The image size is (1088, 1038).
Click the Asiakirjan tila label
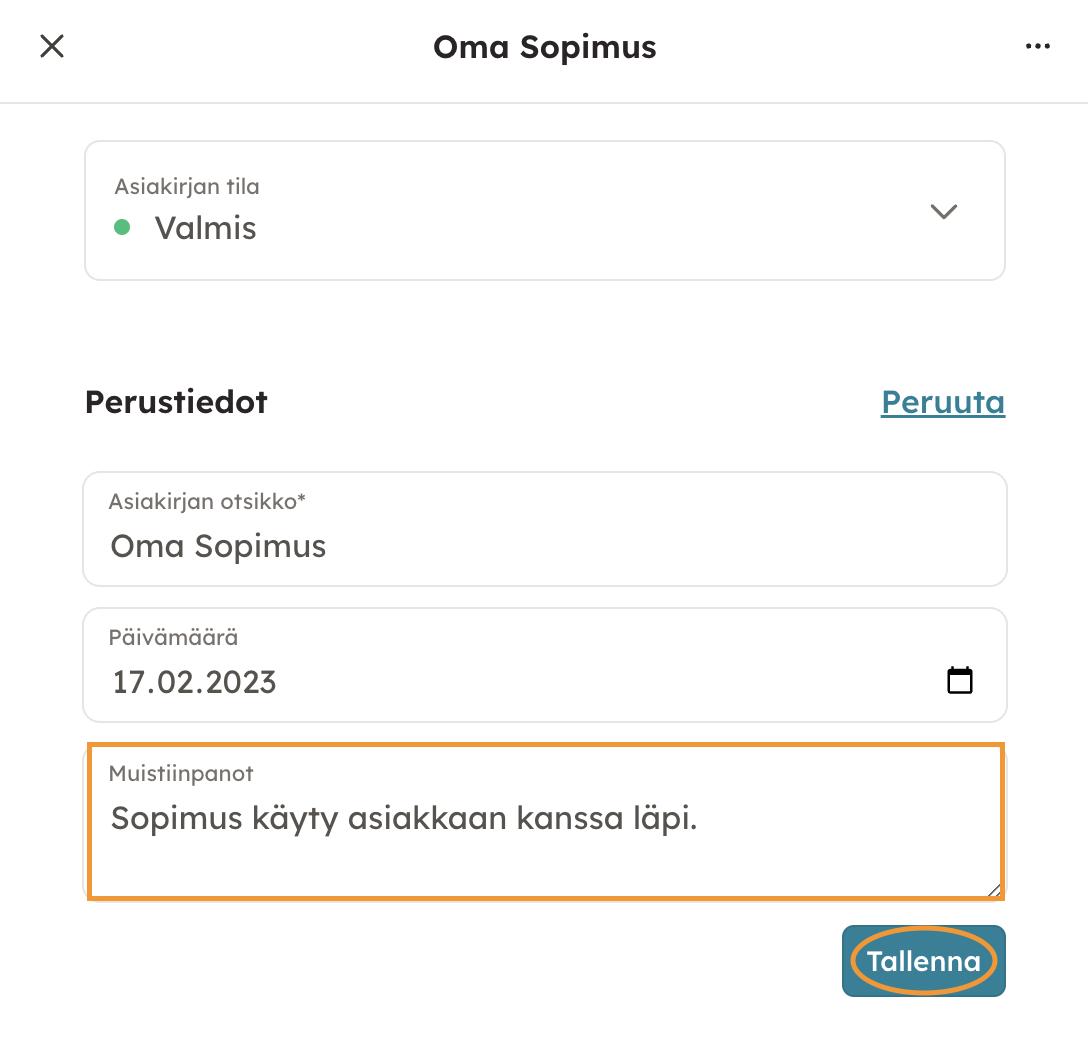pos(187,186)
